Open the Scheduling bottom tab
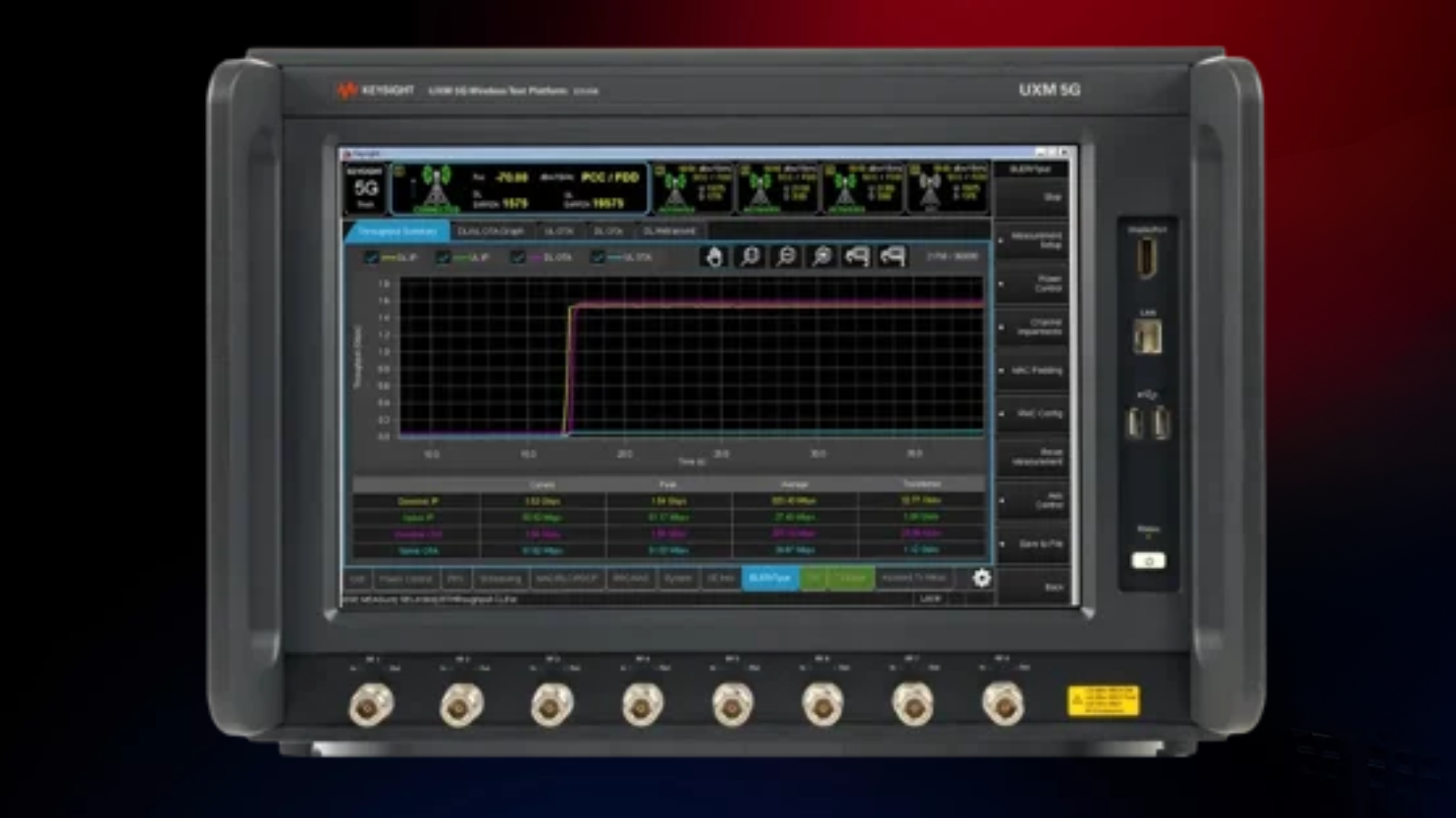 [x=500, y=579]
